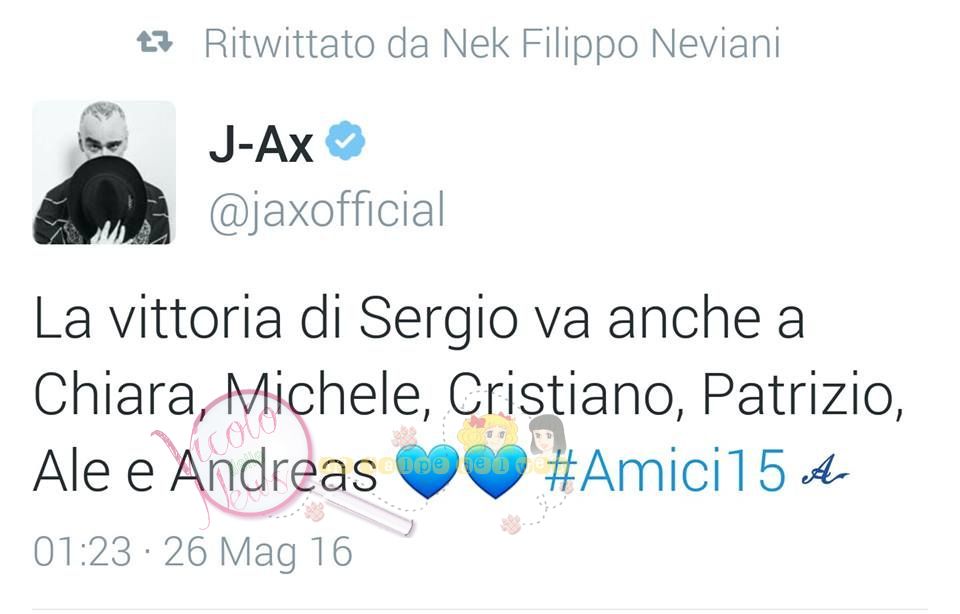Click the dark-haired cartoon girl sticker
This screenshot has width=960, height=614.
coord(546,433)
